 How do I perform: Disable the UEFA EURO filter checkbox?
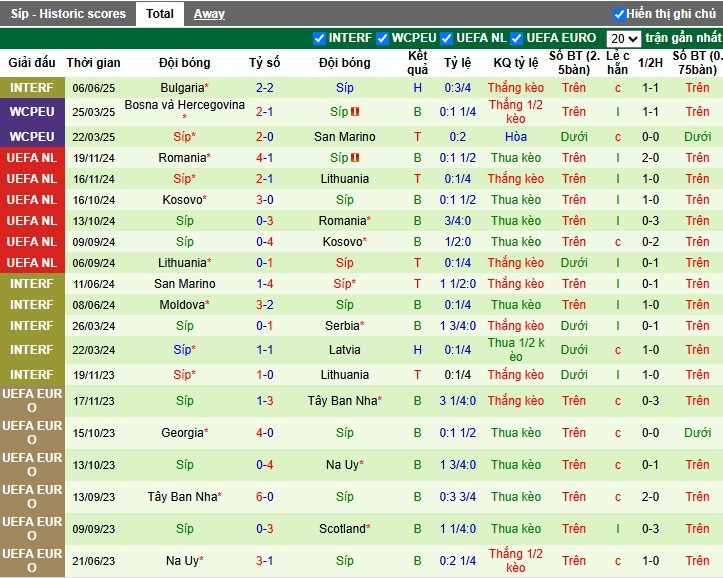(x=517, y=38)
